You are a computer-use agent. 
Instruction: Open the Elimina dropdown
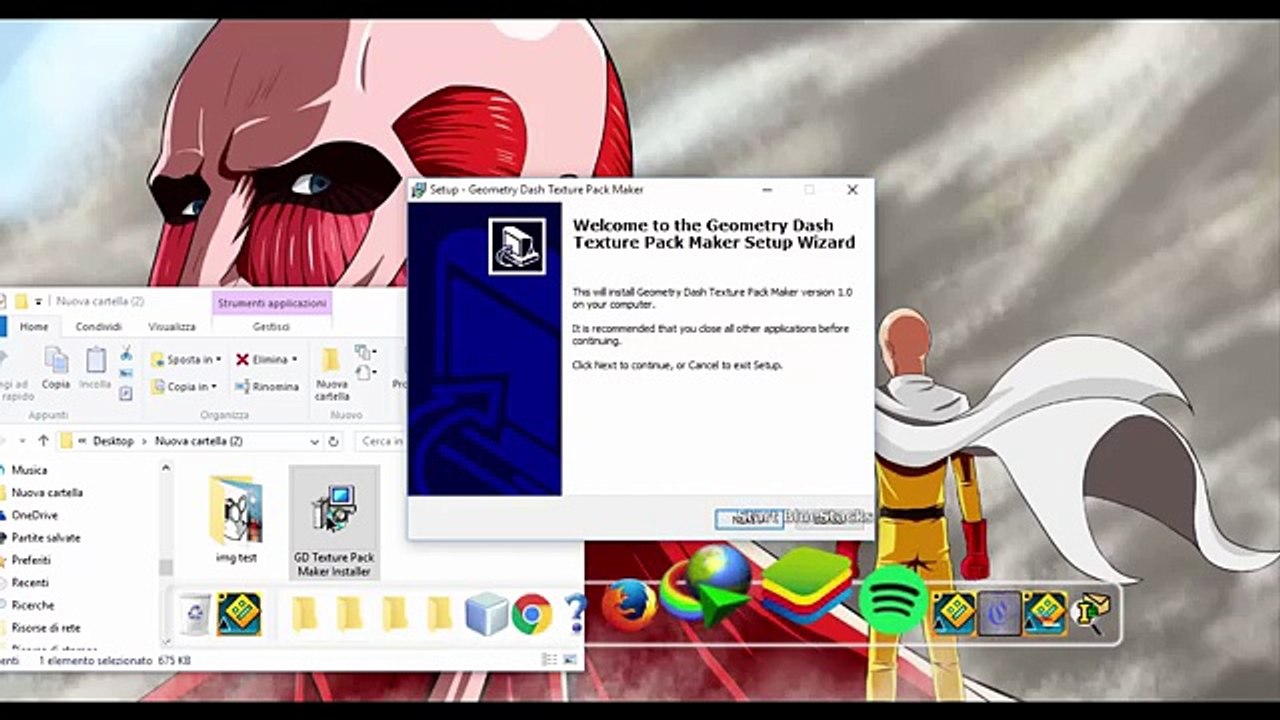pyautogui.click(x=267, y=359)
